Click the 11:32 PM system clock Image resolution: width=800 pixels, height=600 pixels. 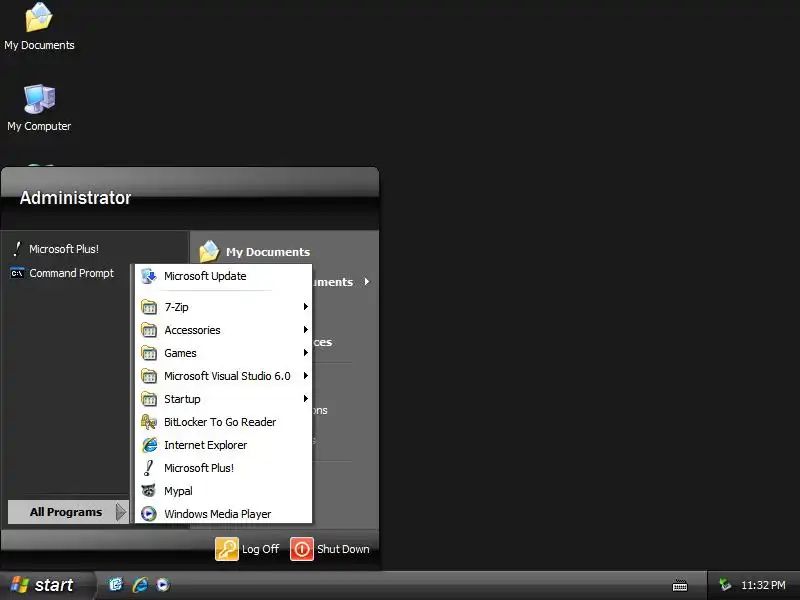[763, 585]
